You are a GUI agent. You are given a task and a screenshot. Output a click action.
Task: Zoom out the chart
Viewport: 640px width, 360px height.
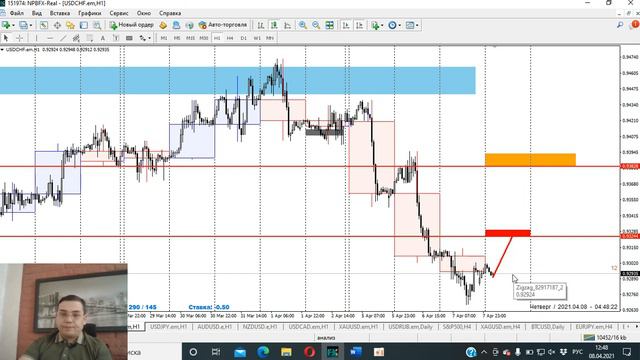click(316, 25)
